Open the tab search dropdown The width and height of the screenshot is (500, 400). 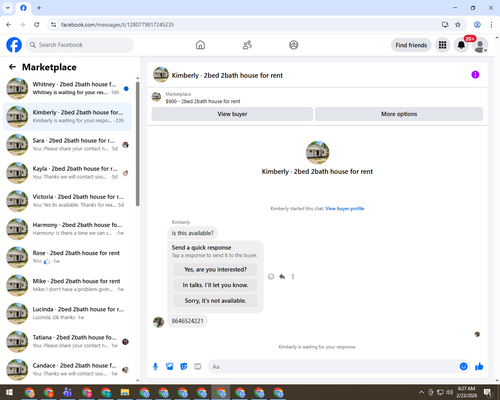coord(8,8)
